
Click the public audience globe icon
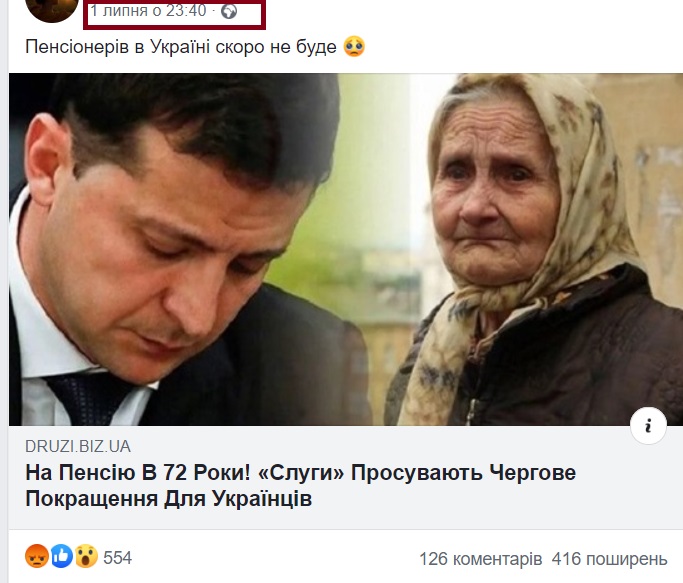click(x=229, y=11)
